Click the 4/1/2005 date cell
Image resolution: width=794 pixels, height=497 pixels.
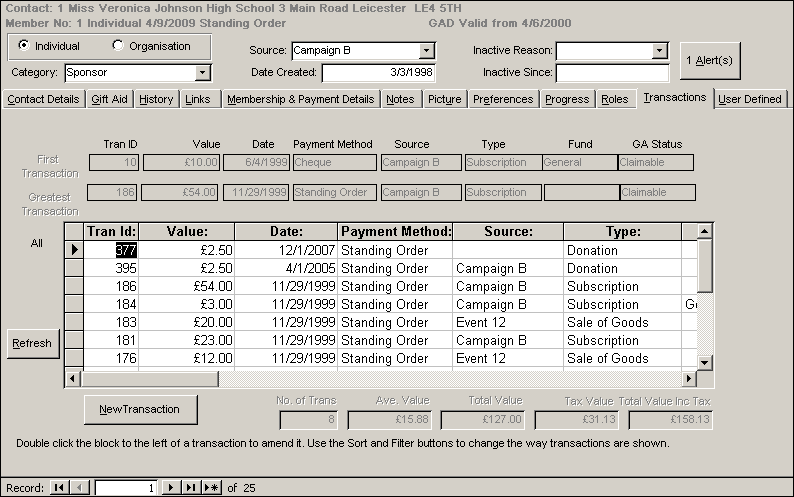(x=286, y=268)
